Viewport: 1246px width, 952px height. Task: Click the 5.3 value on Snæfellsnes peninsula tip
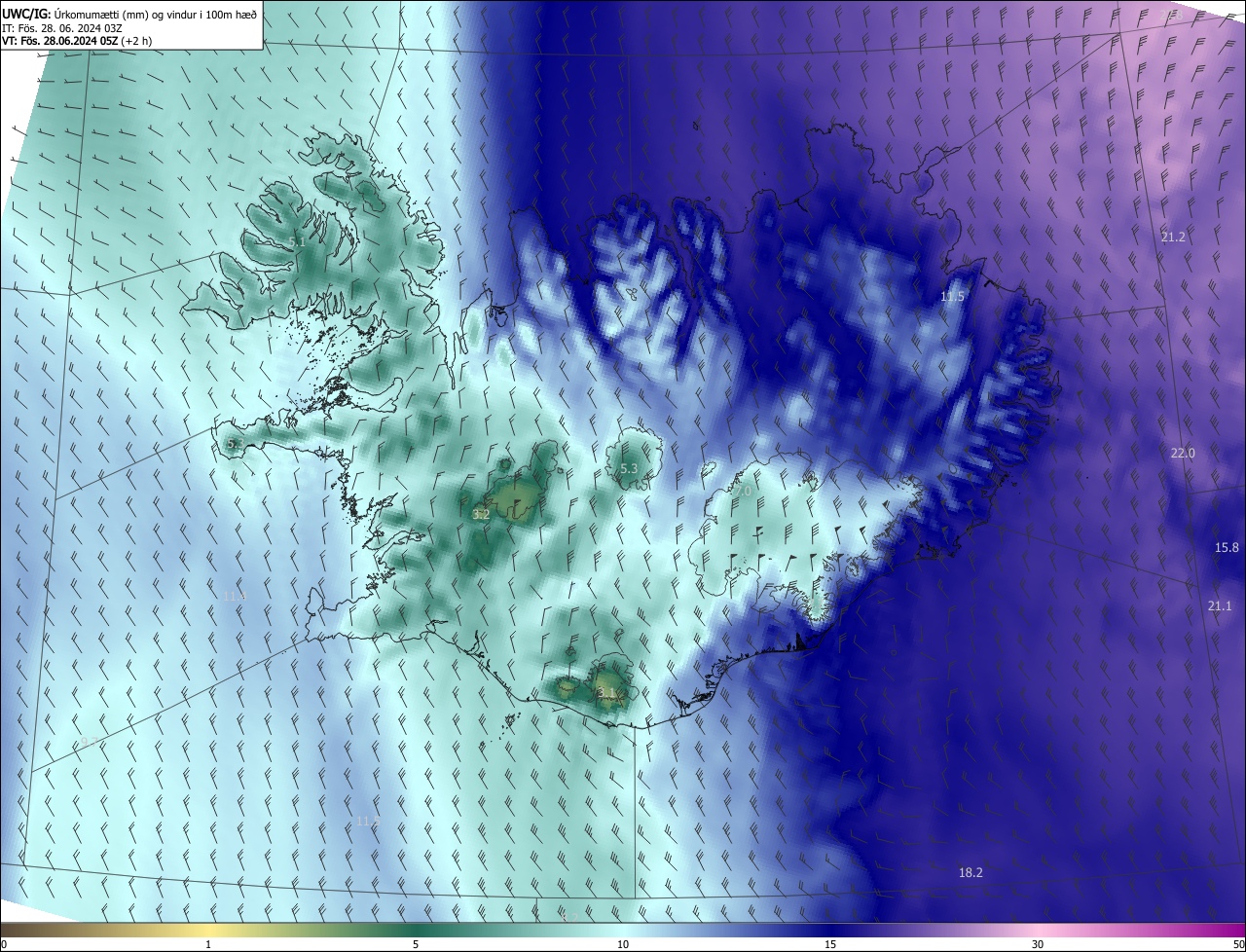point(235,444)
